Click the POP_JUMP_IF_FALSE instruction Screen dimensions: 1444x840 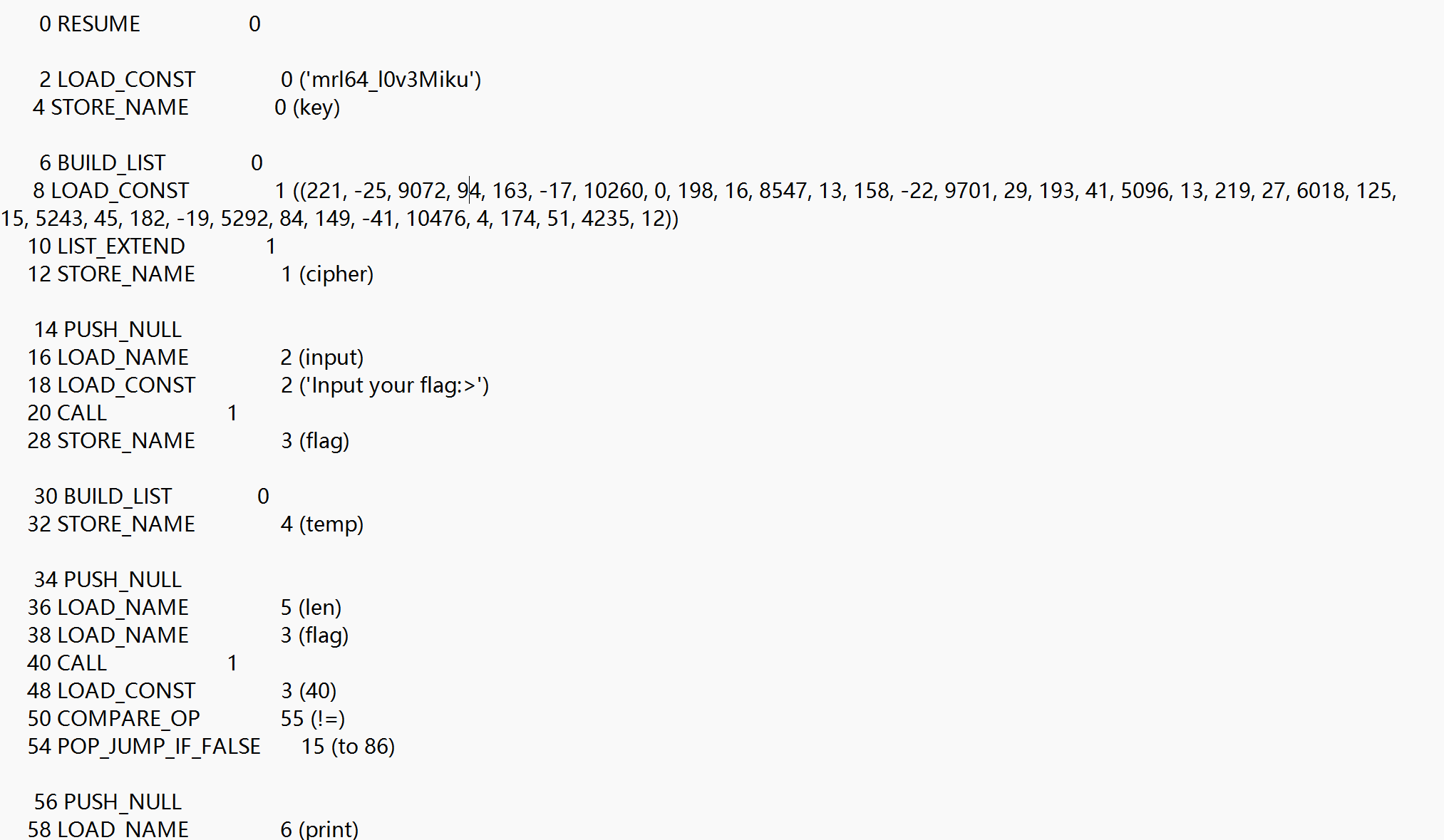158,747
